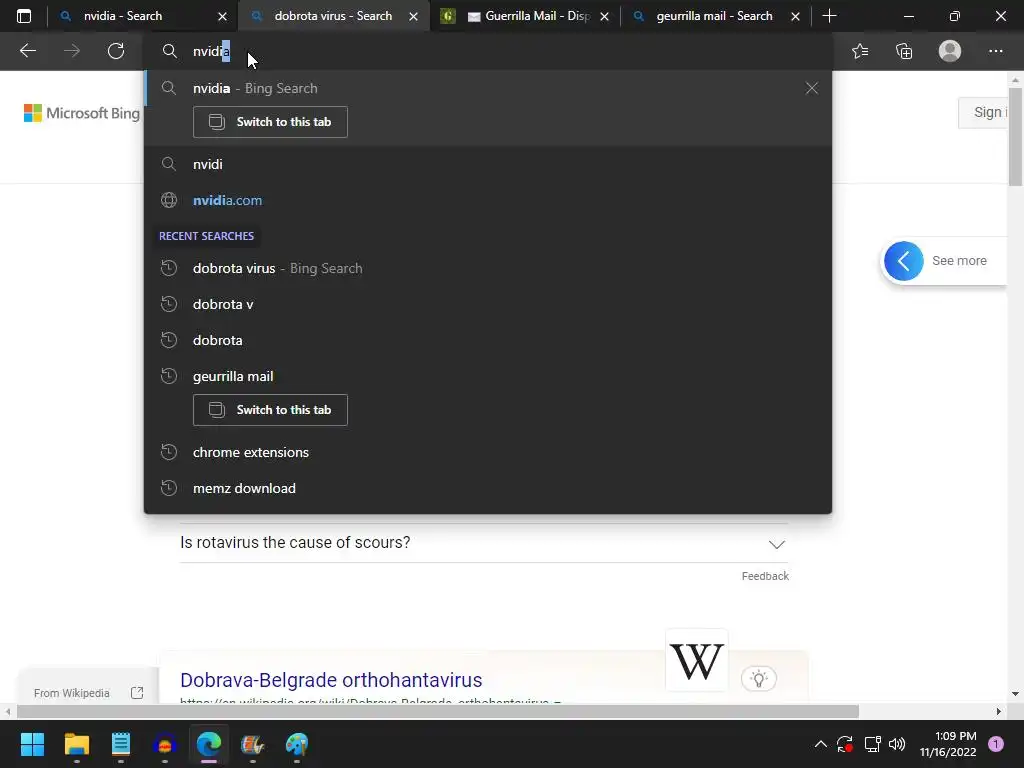Open the Settings and more ellipsis menu
The width and height of the screenshot is (1024, 768).
995,51
